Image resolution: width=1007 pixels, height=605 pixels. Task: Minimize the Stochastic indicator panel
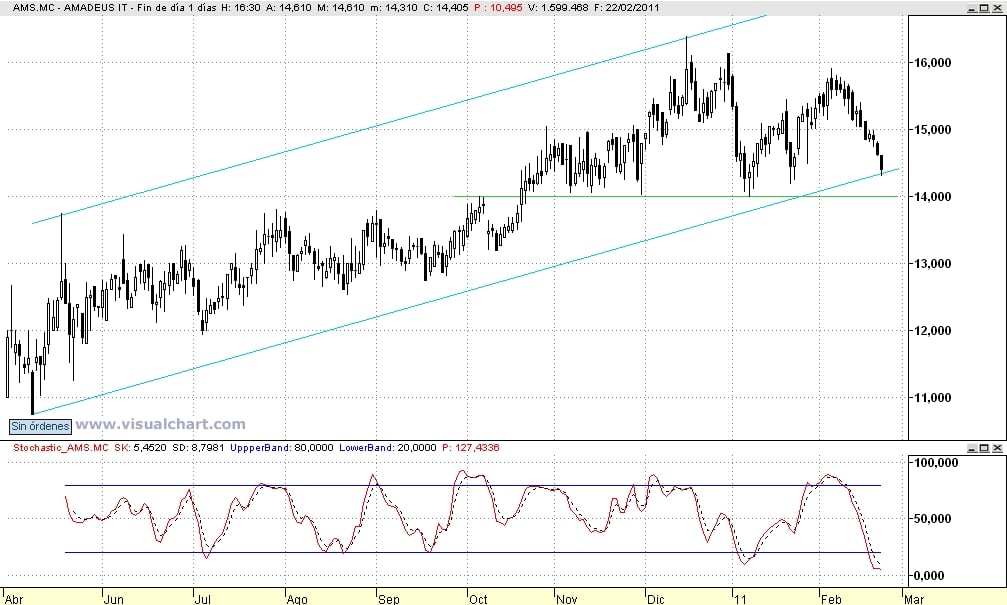click(972, 448)
